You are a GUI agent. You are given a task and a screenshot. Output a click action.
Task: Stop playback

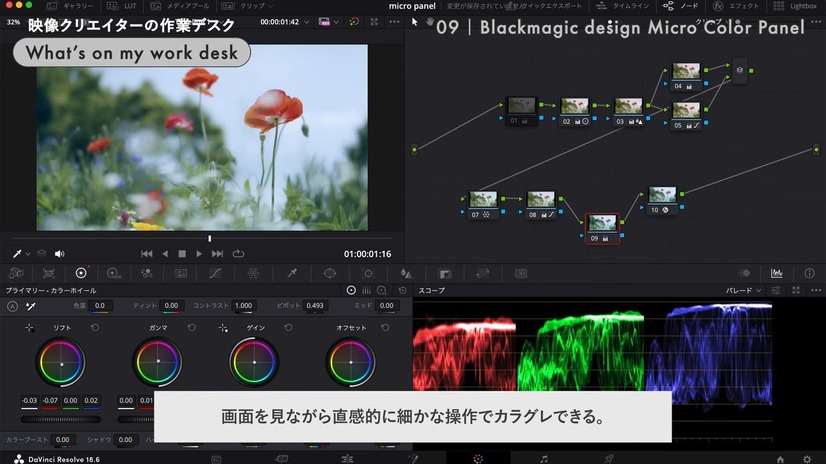182,254
